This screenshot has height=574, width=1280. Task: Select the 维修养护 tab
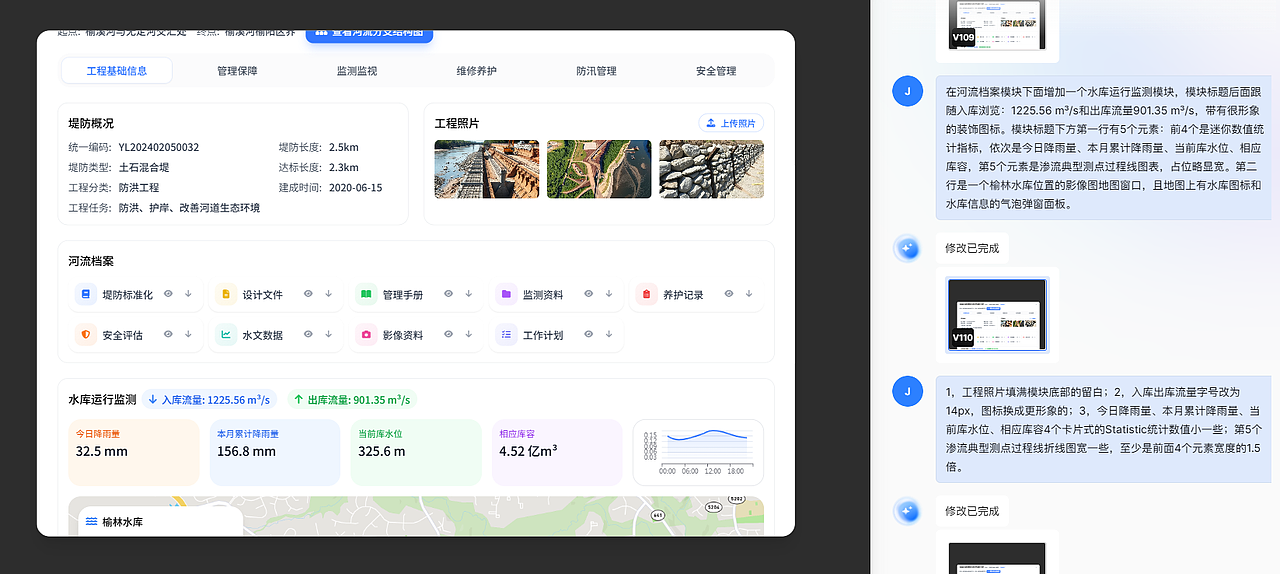point(477,71)
